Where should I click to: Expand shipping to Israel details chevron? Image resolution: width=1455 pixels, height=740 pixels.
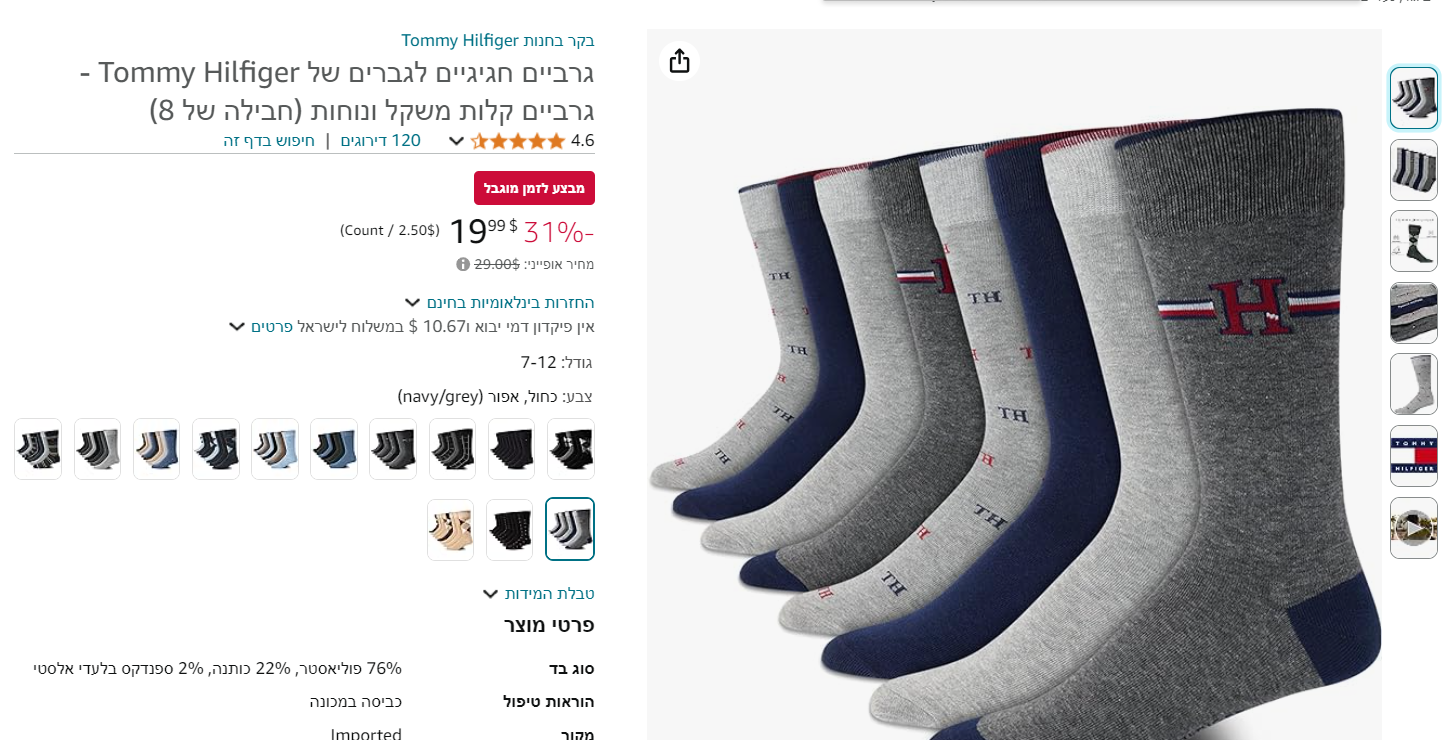click(x=237, y=326)
